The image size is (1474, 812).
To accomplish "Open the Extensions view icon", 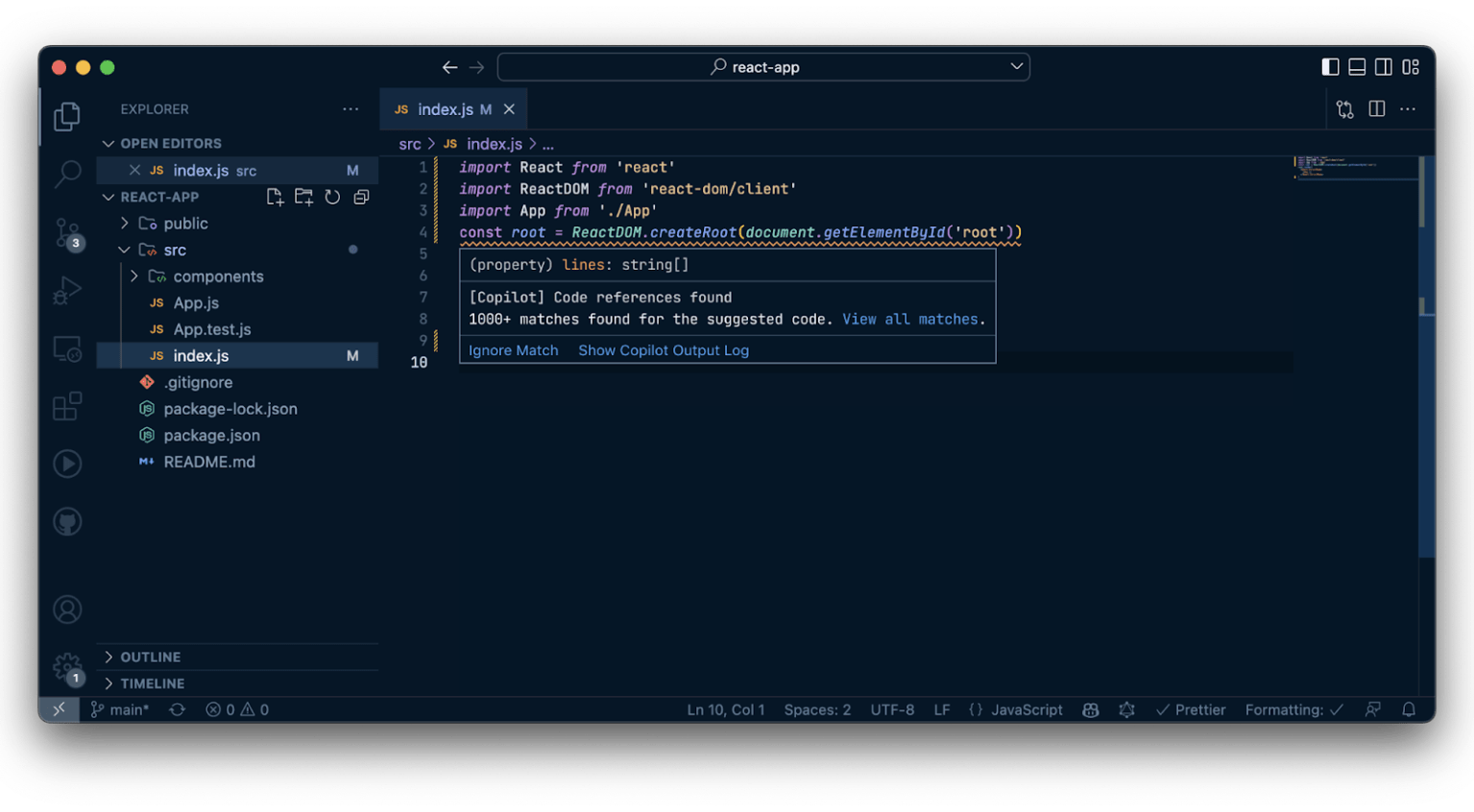I will coord(67,406).
